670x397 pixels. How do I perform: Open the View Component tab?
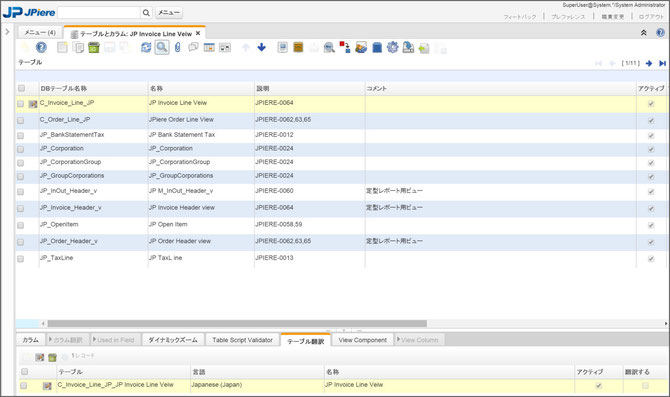362,340
